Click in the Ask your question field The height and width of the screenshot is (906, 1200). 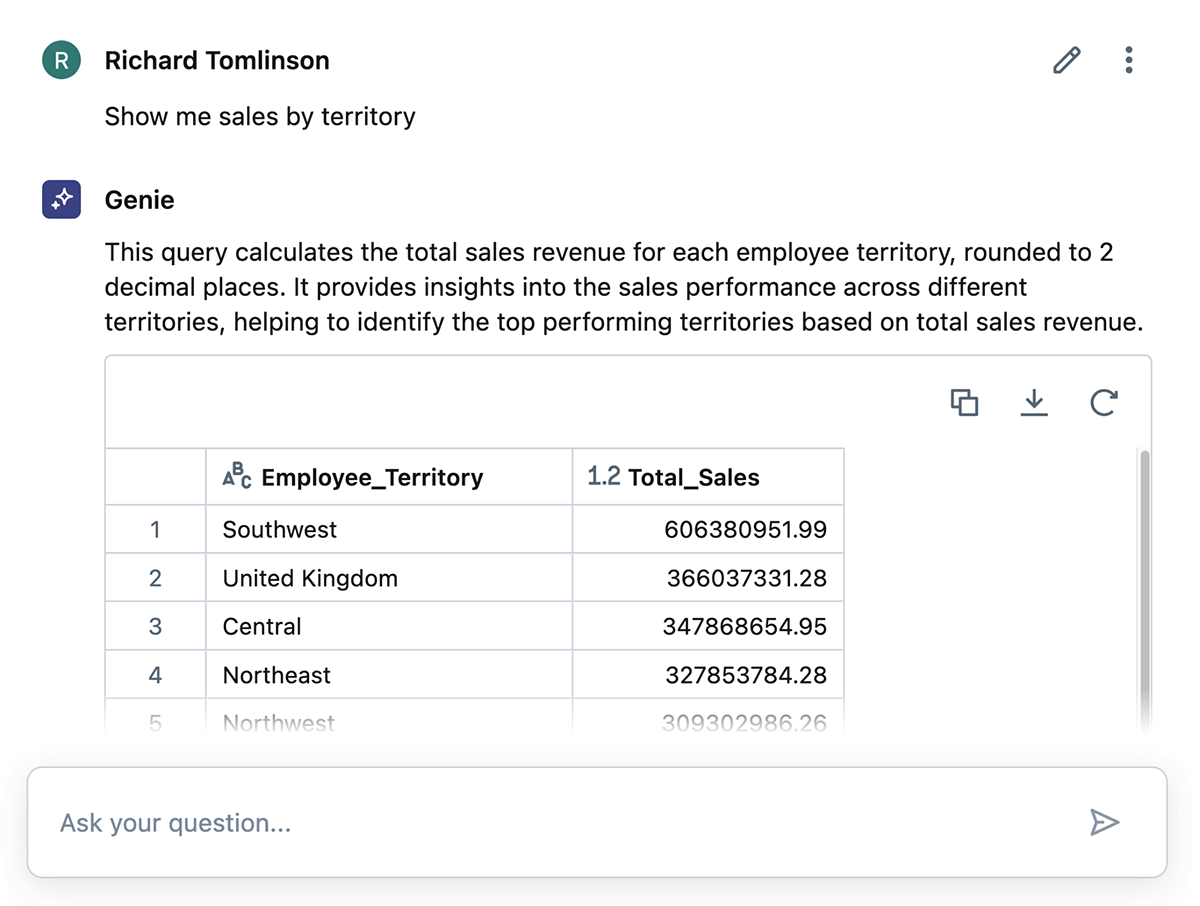(560, 823)
